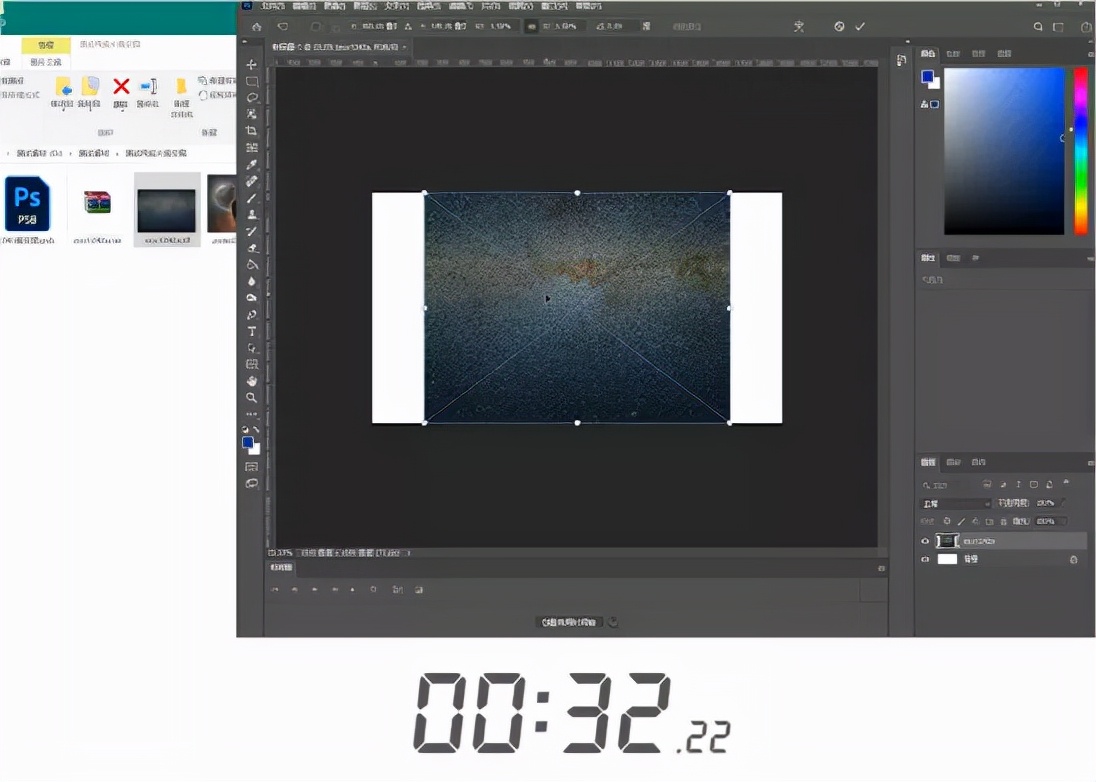Select the Horizontal Type tool
The image size is (1096, 782).
[252, 331]
